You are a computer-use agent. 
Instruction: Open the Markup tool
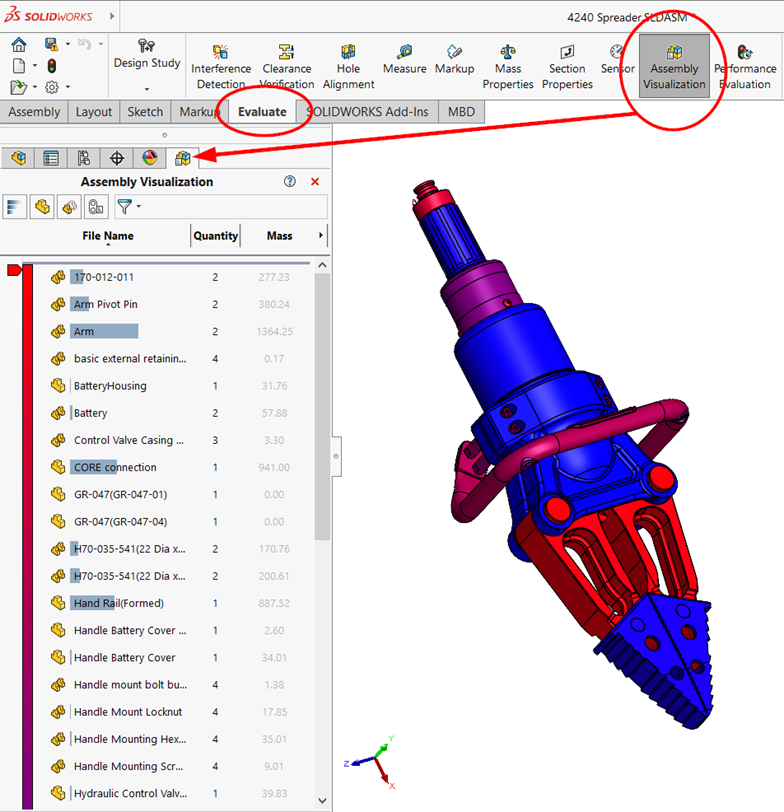(454, 59)
